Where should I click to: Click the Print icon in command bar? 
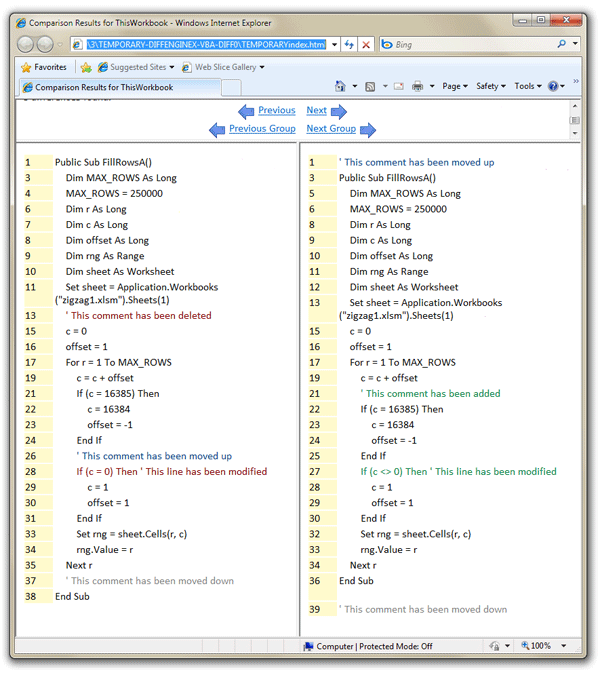[x=418, y=87]
